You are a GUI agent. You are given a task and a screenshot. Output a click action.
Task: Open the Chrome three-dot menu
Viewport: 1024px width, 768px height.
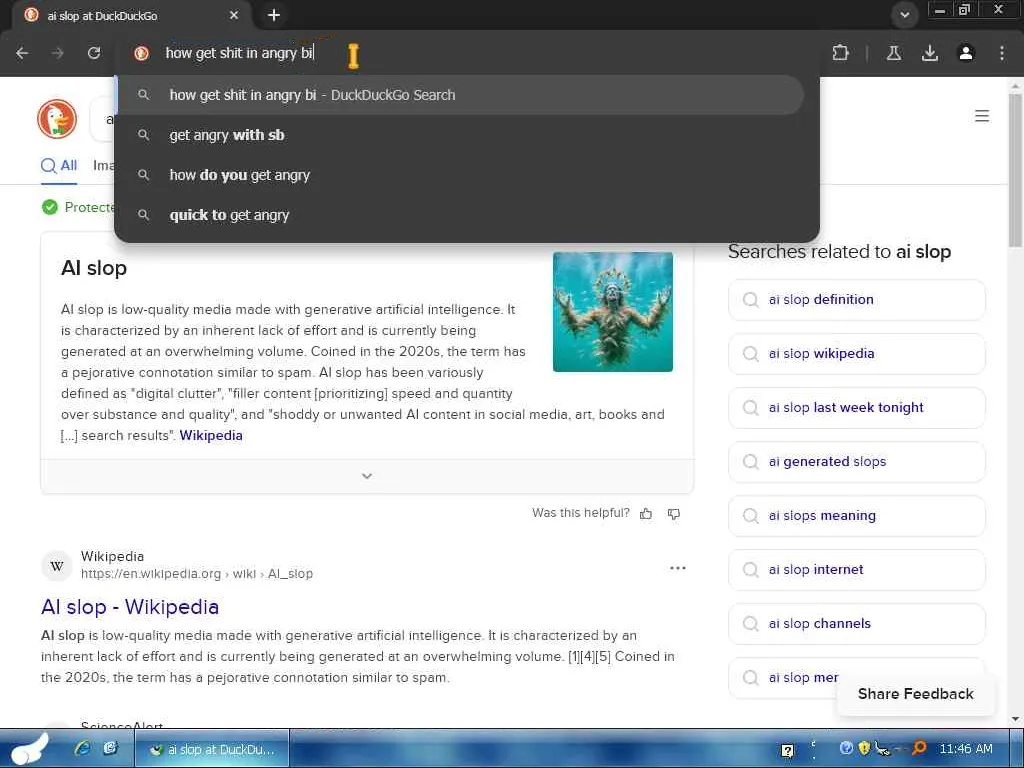coord(1002,53)
